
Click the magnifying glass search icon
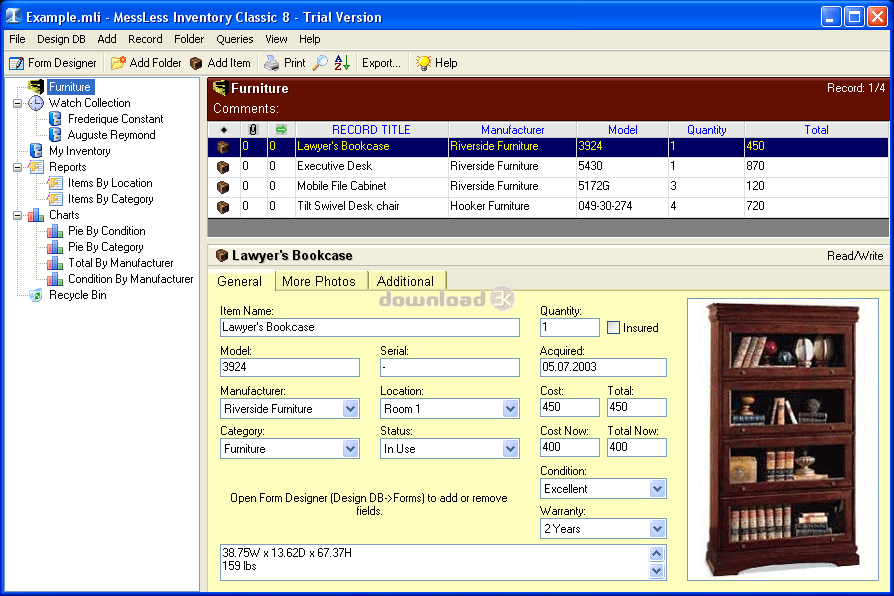click(320, 63)
